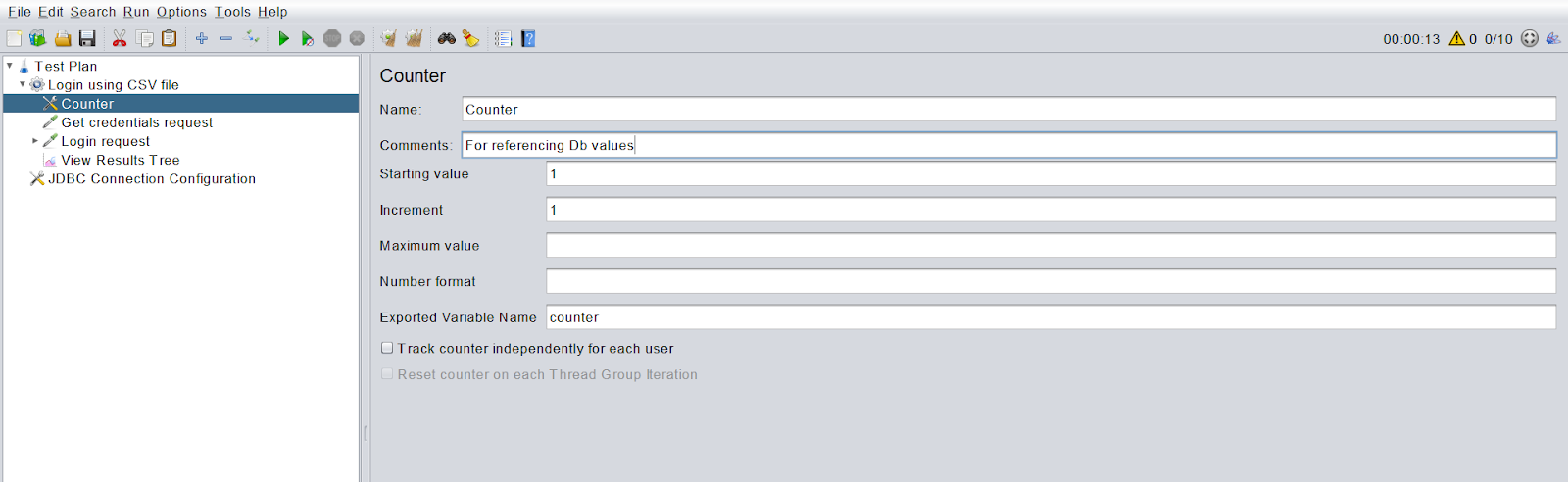Collapse the Login using CSV file node
Screen dimensions: 1568x482
(x=23, y=84)
